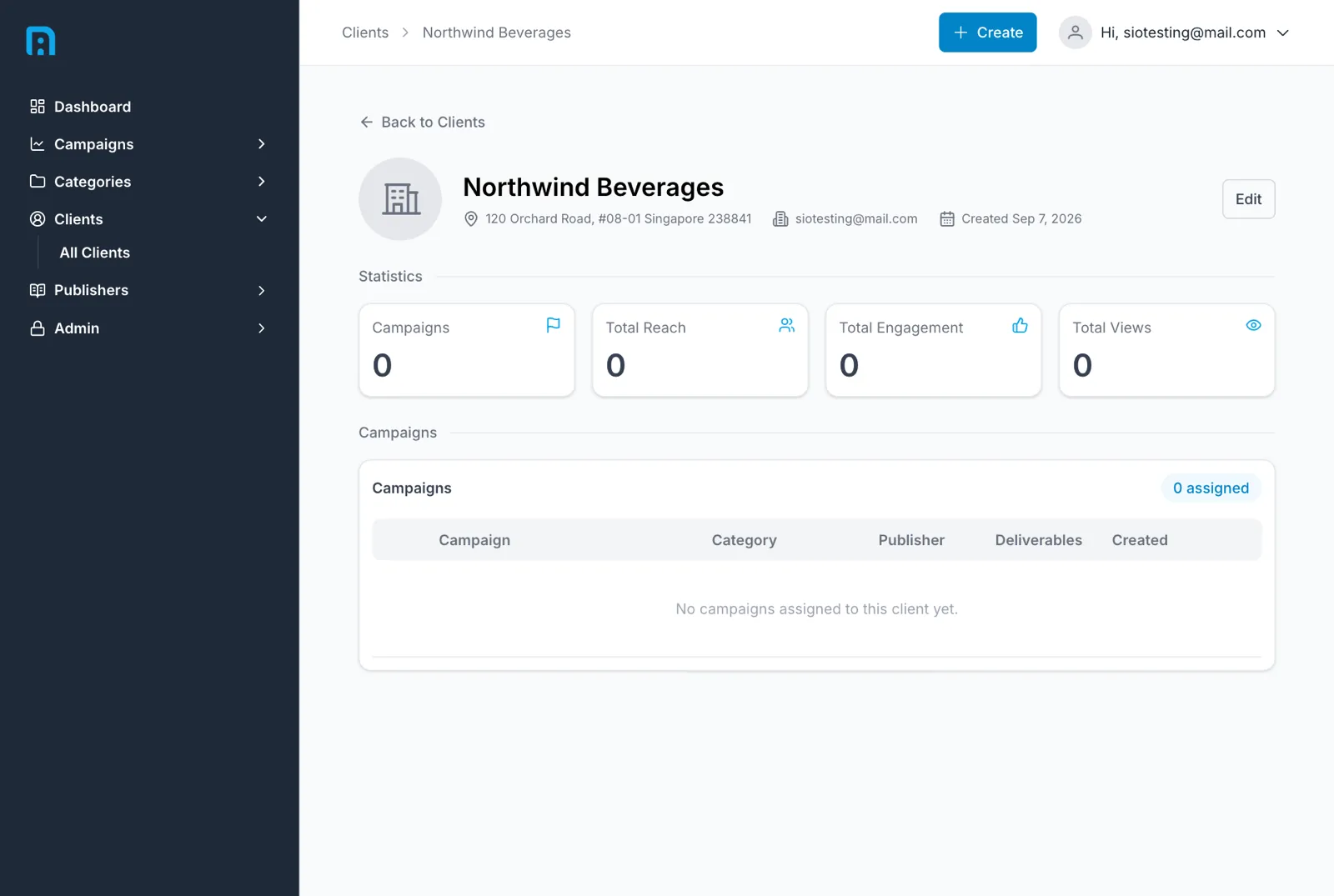Click the Deliverables column header
Image resolution: width=1334 pixels, height=896 pixels.
pyautogui.click(x=1038, y=540)
